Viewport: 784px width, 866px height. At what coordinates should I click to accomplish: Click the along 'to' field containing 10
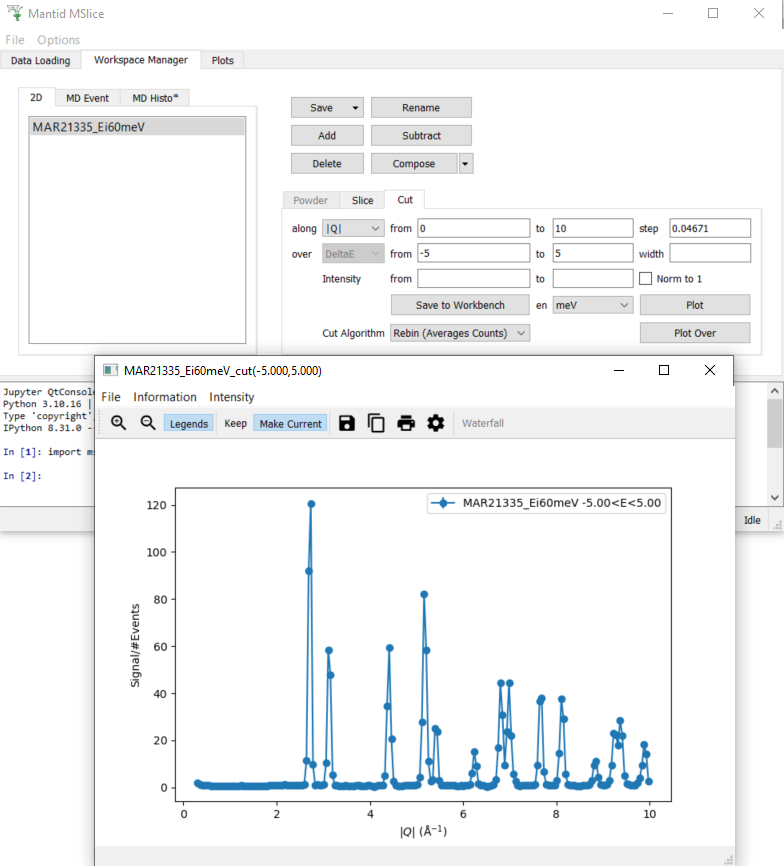pyautogui.click(x=593, y=228)
